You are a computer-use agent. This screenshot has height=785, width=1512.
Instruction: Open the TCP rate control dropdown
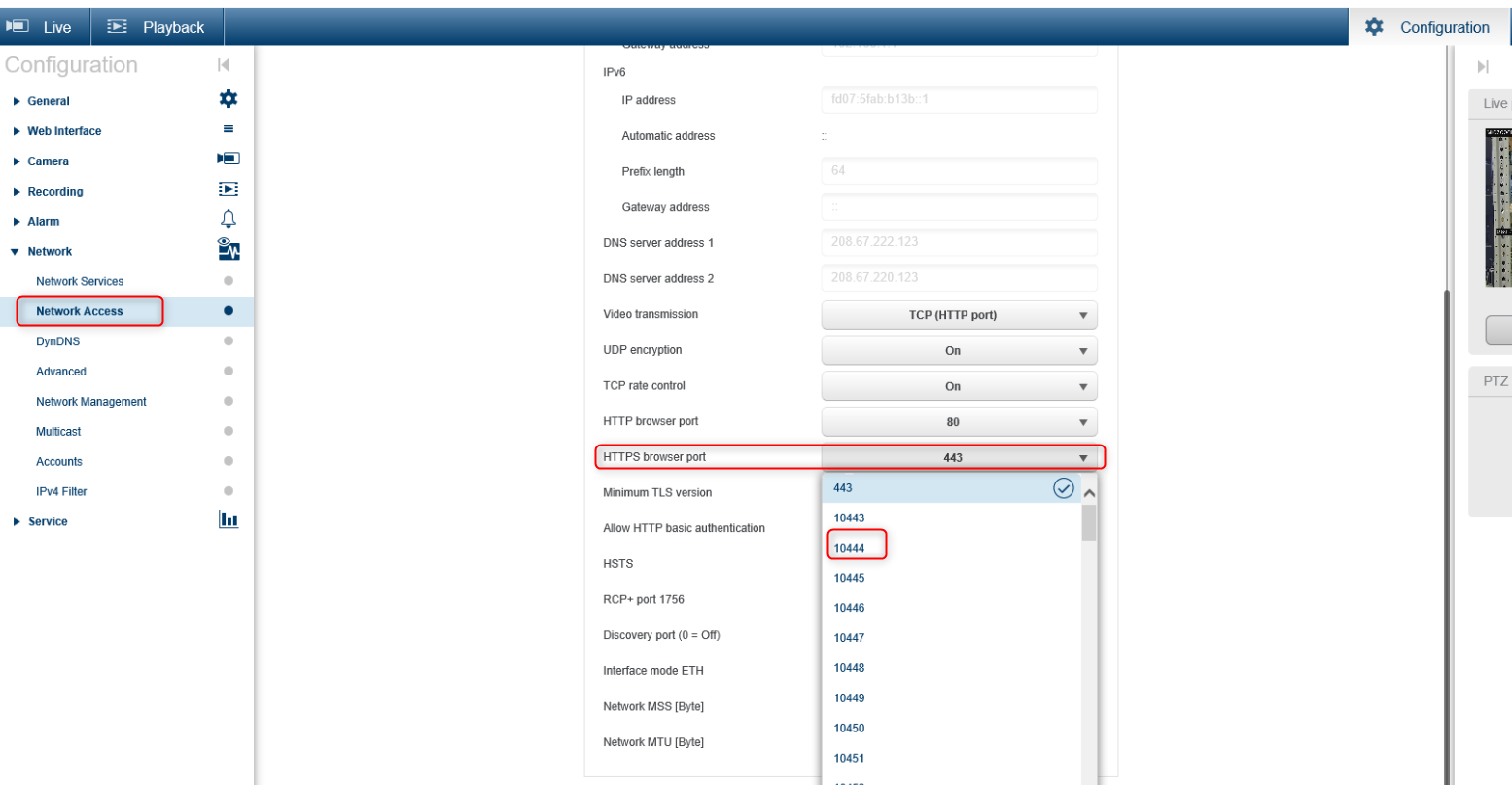tap(959, 386)
